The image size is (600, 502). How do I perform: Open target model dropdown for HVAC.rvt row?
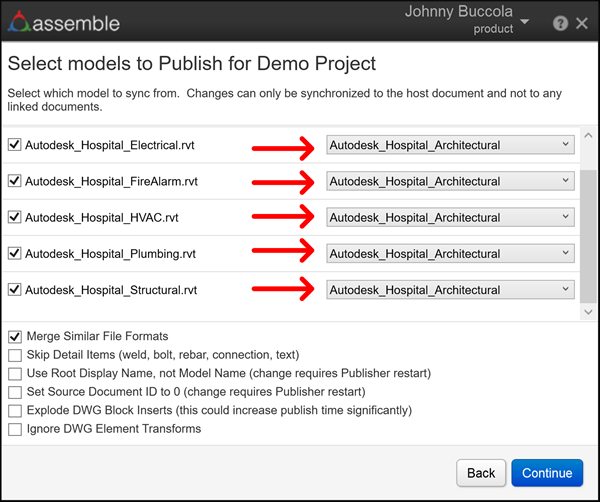tap(450, 217)
